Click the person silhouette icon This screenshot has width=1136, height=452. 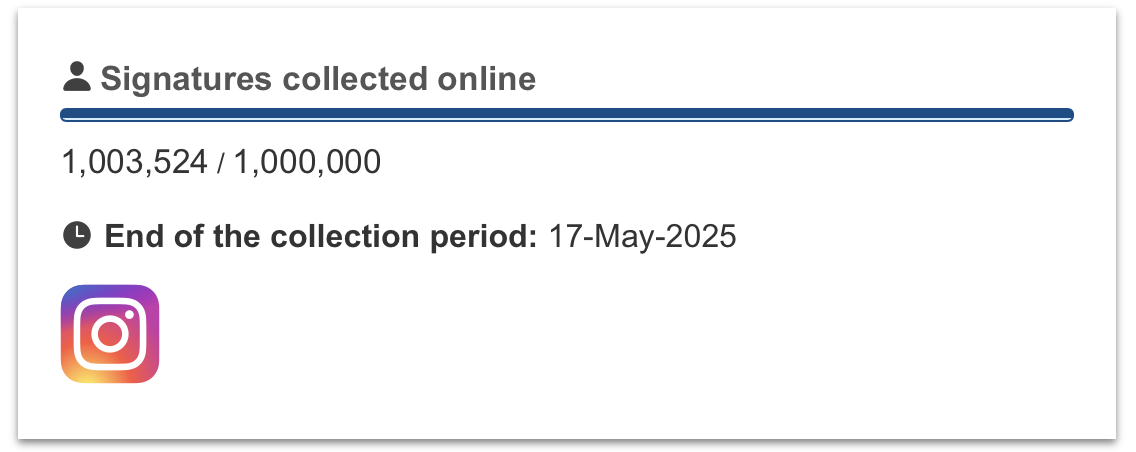coord(77,77)
